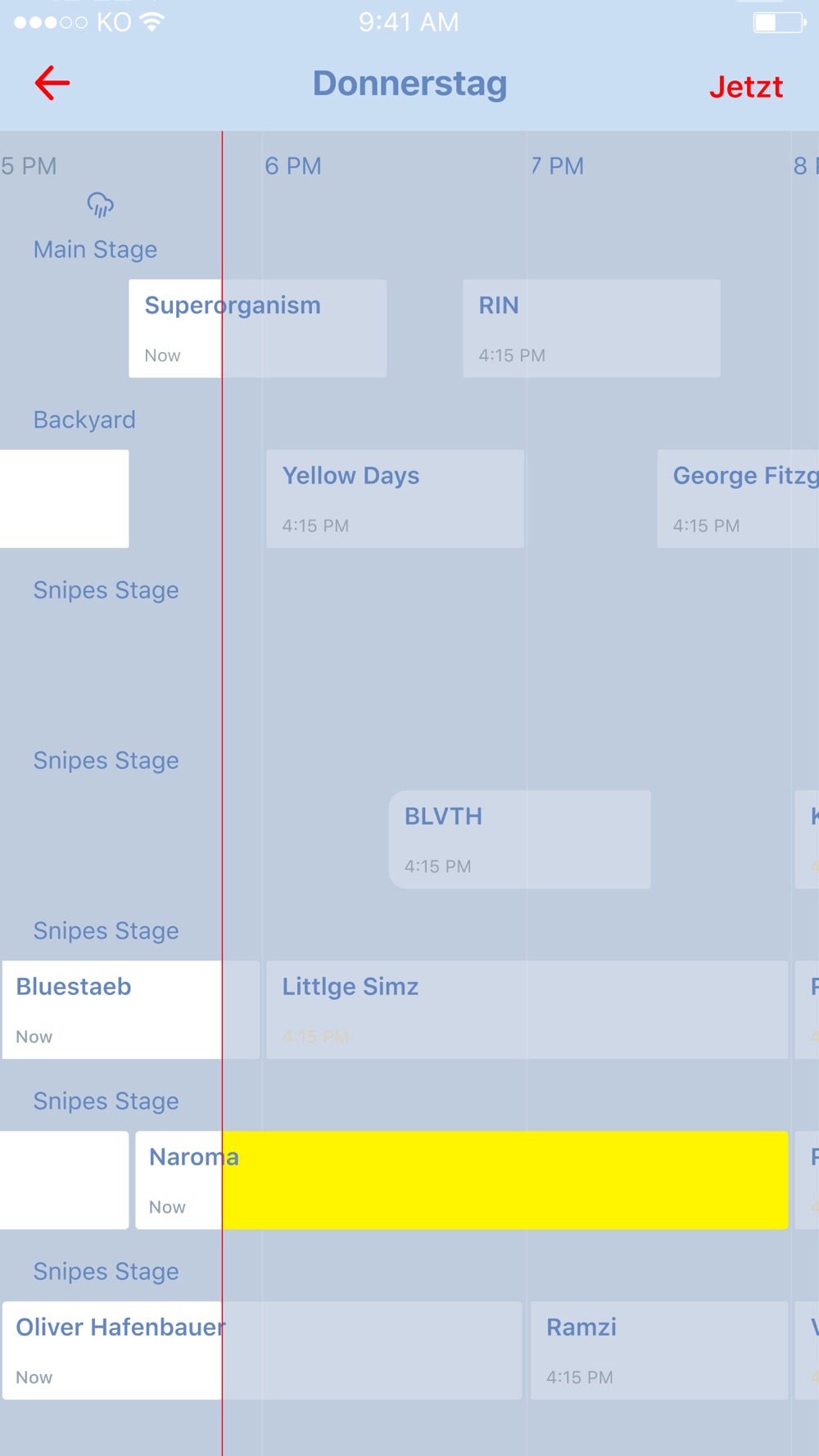The height and width of the screenshot is (1456, 819).
Task: Tap the Main Stage label
Action: (x=95, y=250)
